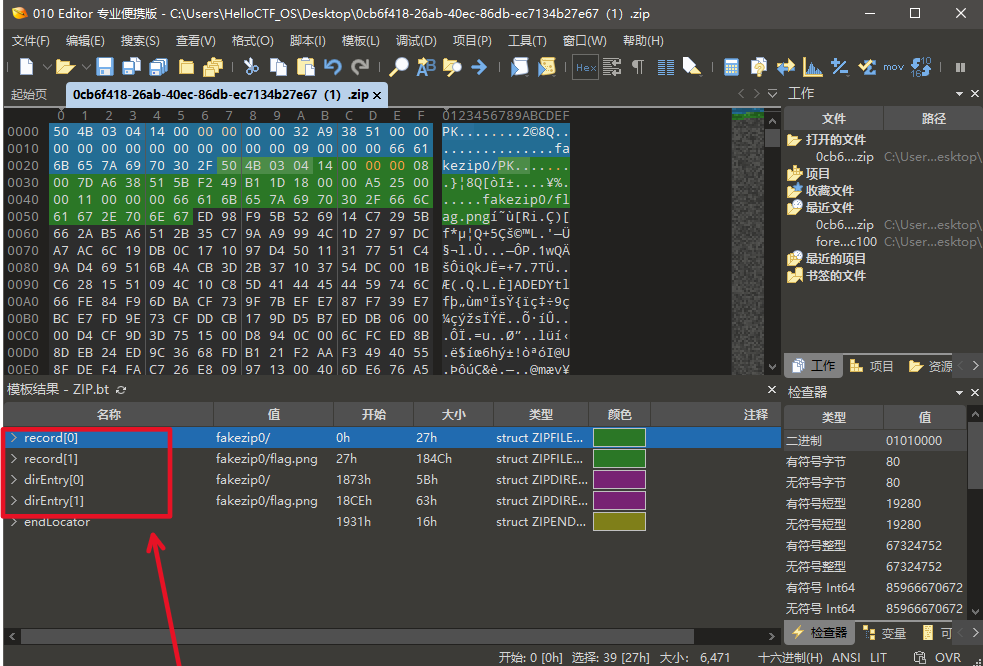
Task: Expand the dirEntry[1] tree node
Action: (x=14, y=500)
